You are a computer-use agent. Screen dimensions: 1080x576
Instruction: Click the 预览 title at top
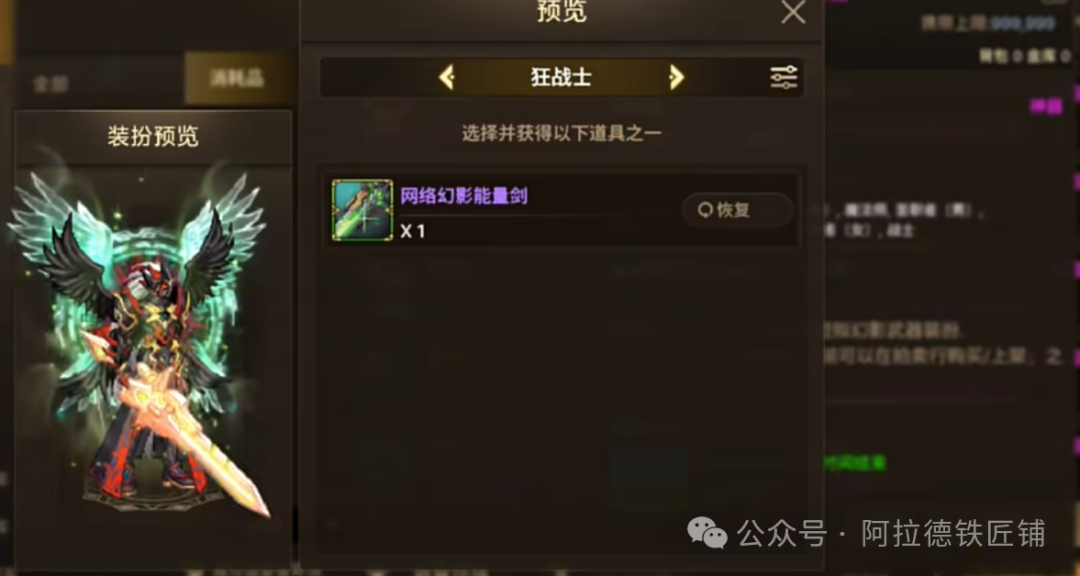point(561,12)
